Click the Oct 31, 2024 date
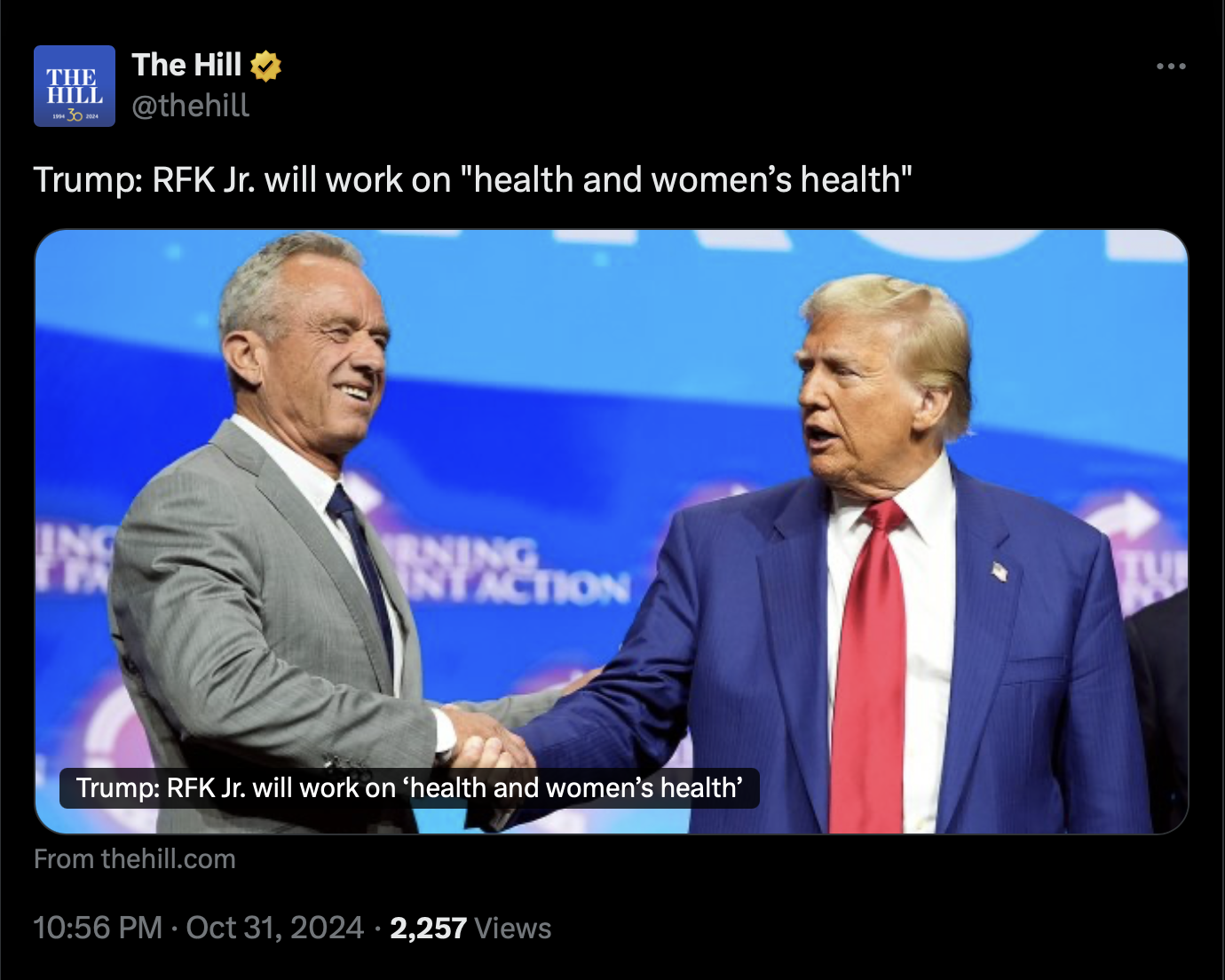 (274, 928)
